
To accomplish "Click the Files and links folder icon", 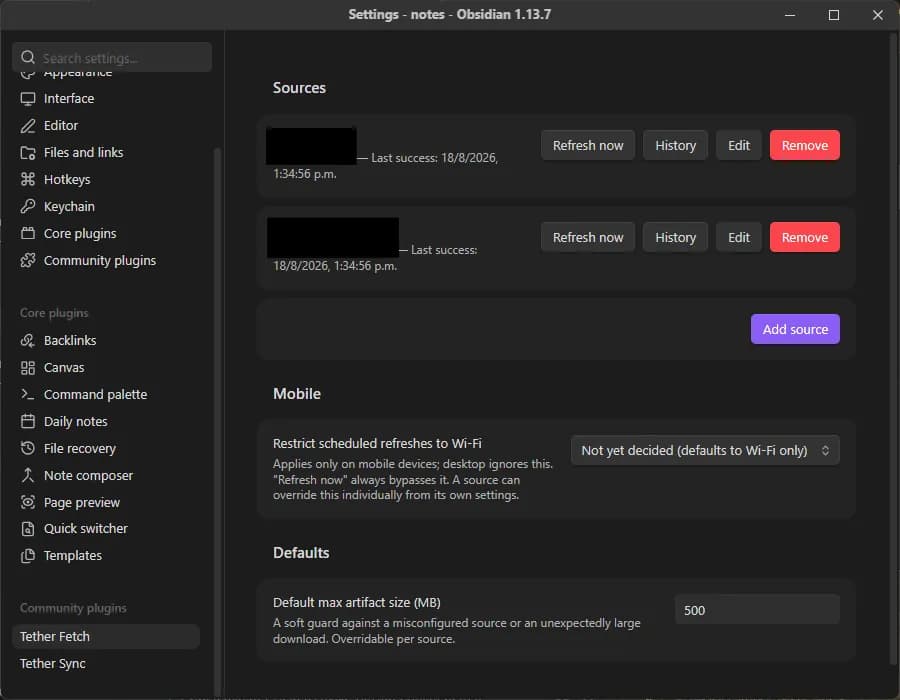I will tap(28, 153).
